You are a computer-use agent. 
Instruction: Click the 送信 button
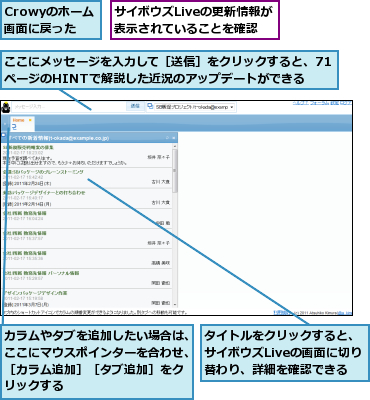click(135, 106)
